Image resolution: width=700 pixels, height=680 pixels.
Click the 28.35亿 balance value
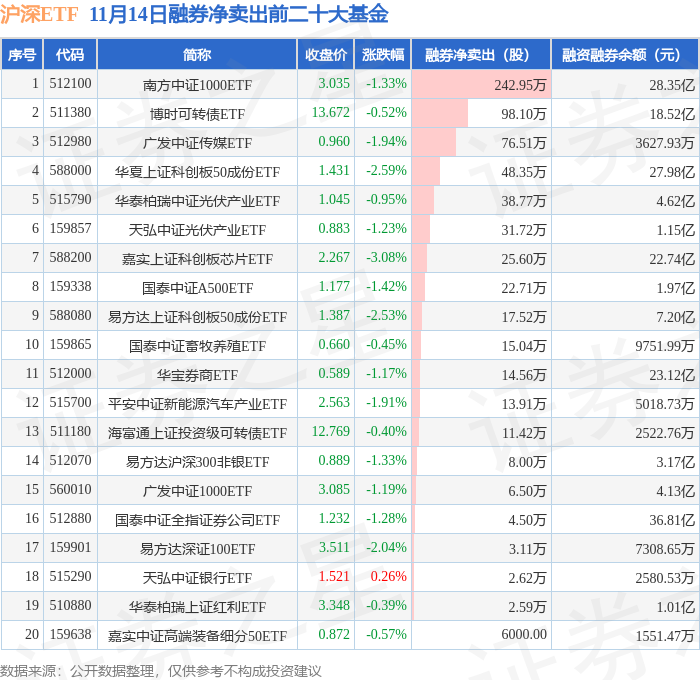tap(672, 85)
